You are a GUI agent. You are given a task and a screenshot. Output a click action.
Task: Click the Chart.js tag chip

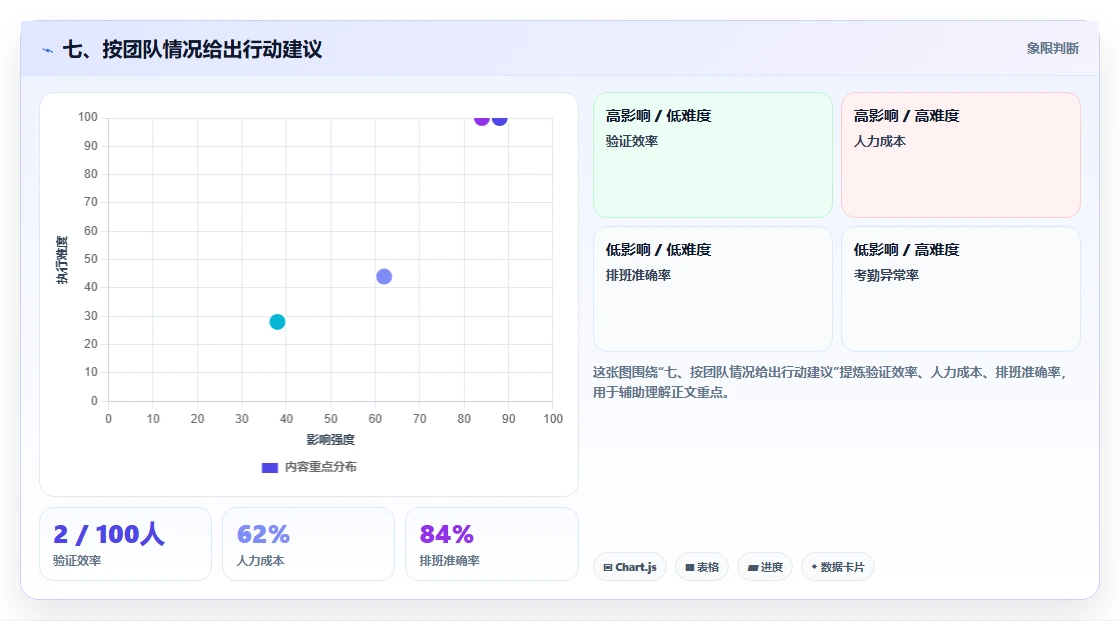[x=630, y=567]
